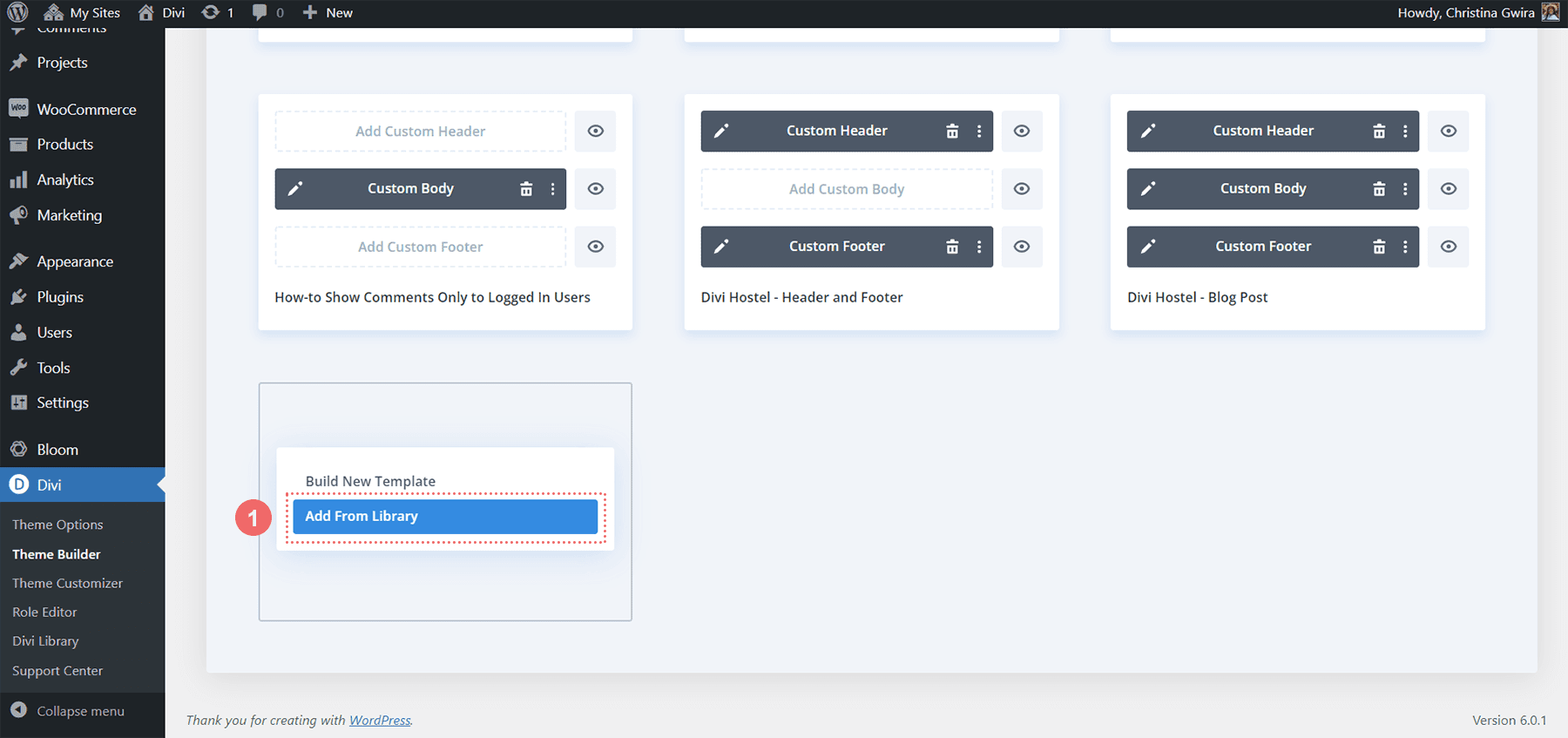Screen dimensions: 1568x738
Task: Click Add From Library button
Action: click(444, 516)
